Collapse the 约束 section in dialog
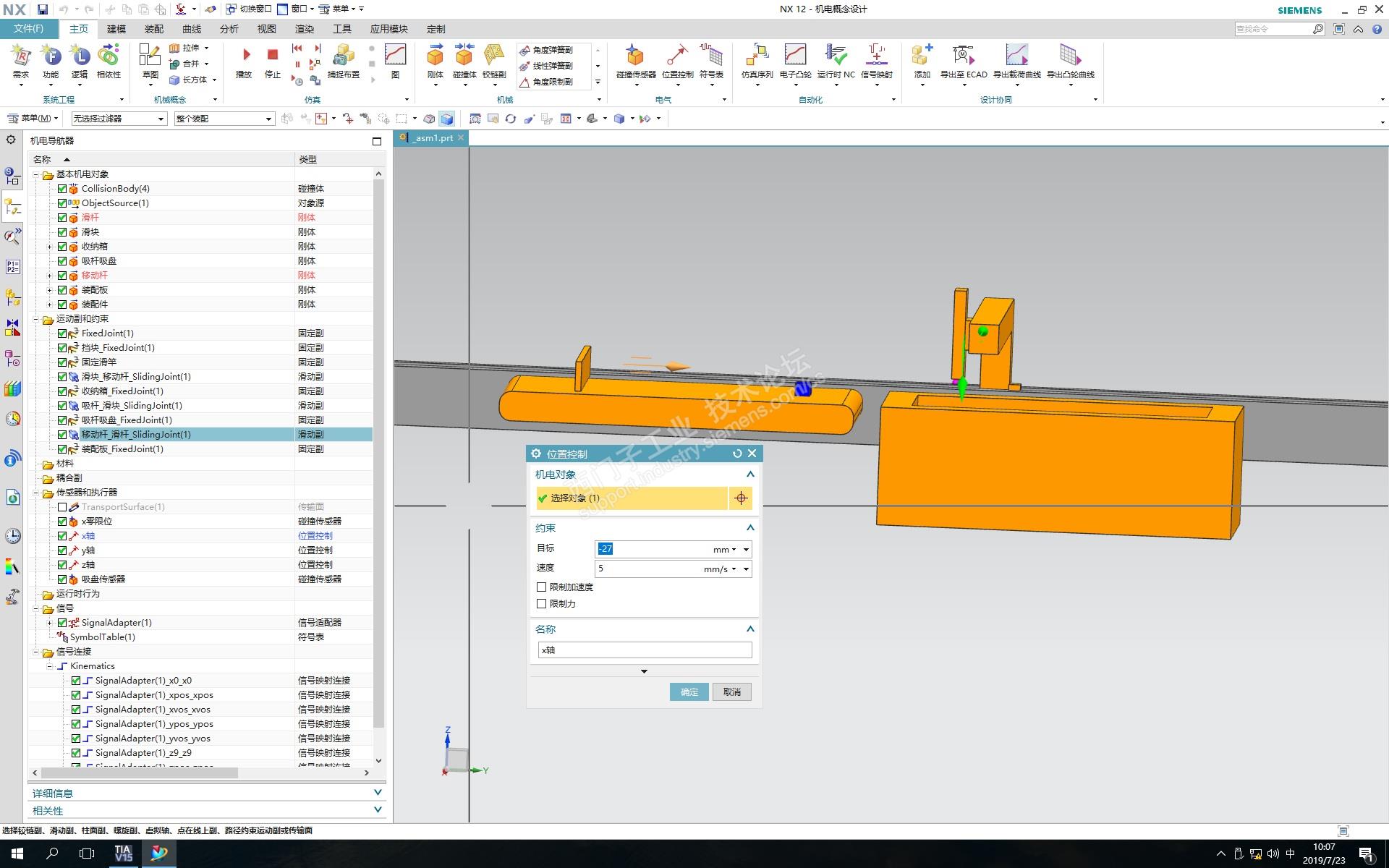1389x868 pixels. coord(750,528)
